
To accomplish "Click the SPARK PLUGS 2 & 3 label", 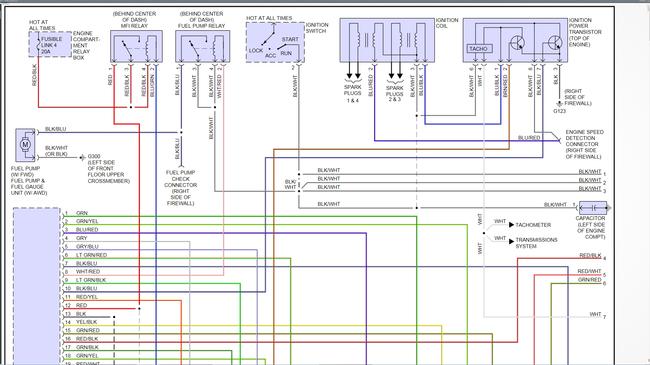I will [x=394, y=94].
